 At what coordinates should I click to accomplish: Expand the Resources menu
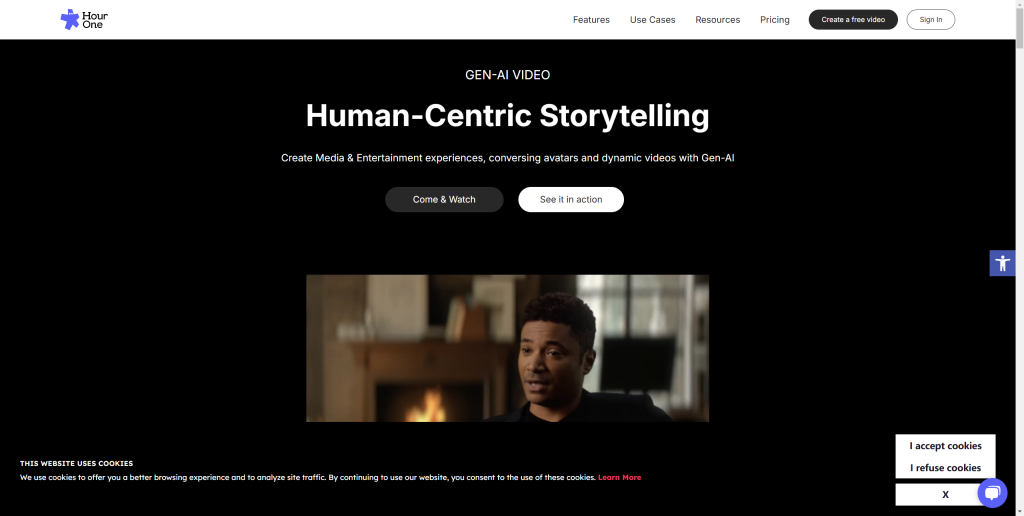[x=718, y=20]
